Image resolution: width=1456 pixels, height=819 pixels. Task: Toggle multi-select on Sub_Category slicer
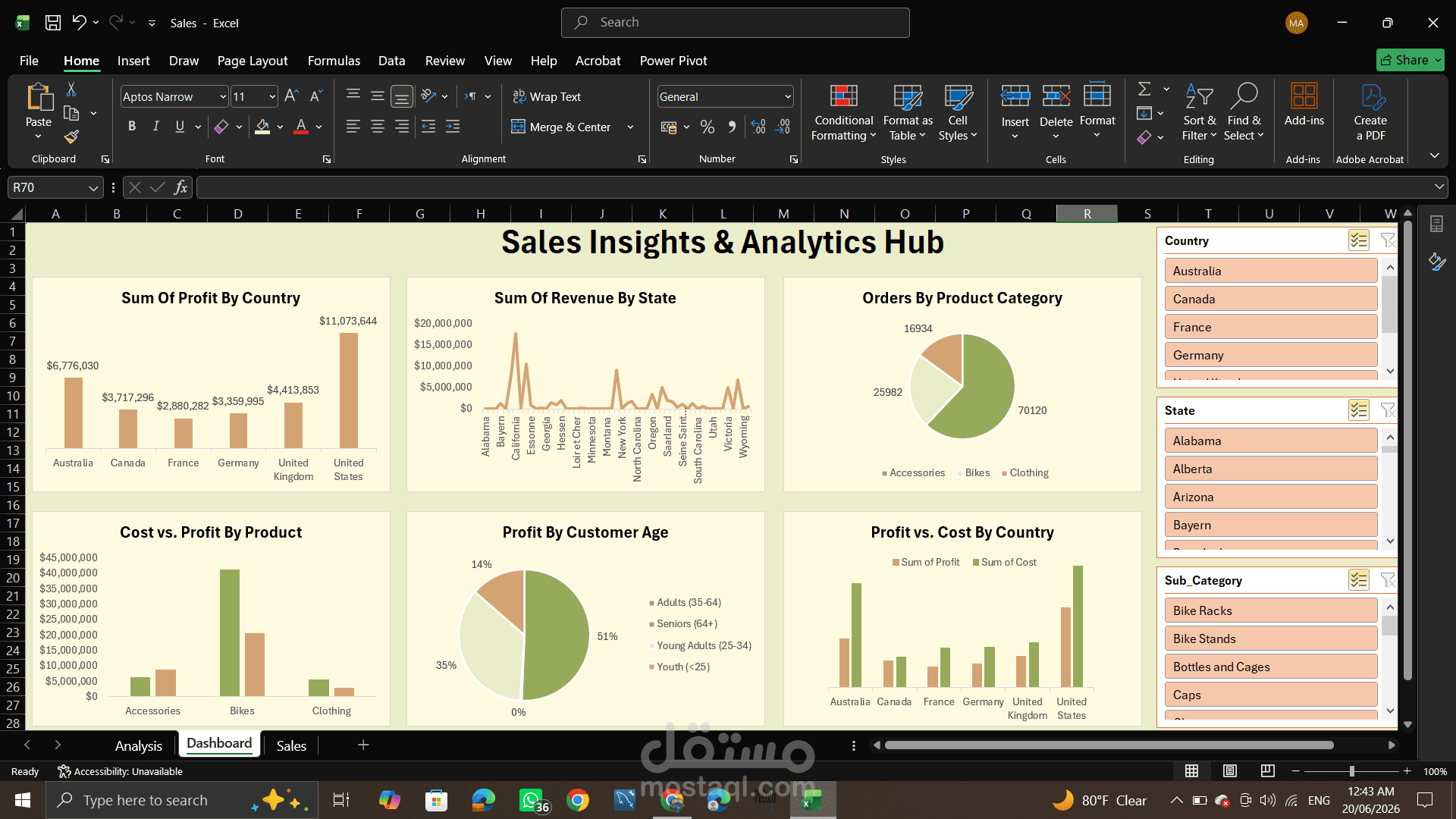(1358, 580)
